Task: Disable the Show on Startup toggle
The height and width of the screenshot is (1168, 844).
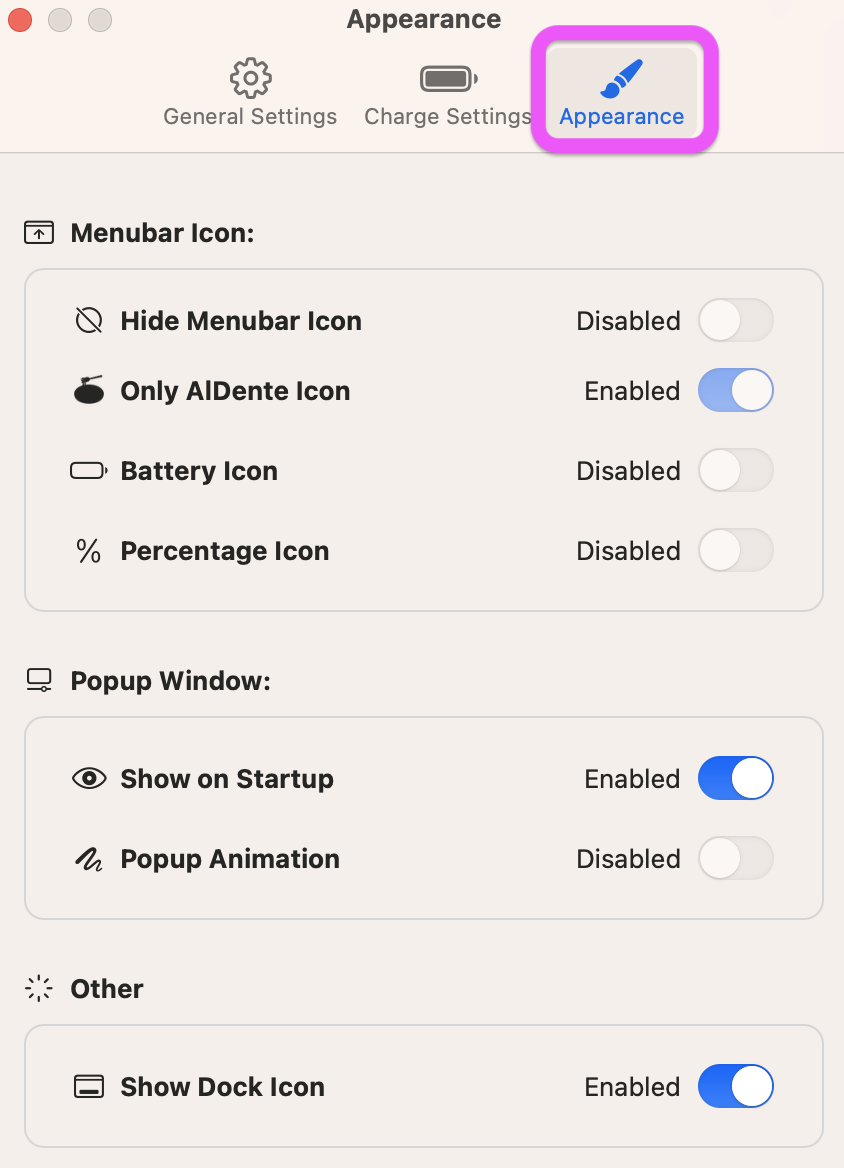Action: (x=736, y=779)
